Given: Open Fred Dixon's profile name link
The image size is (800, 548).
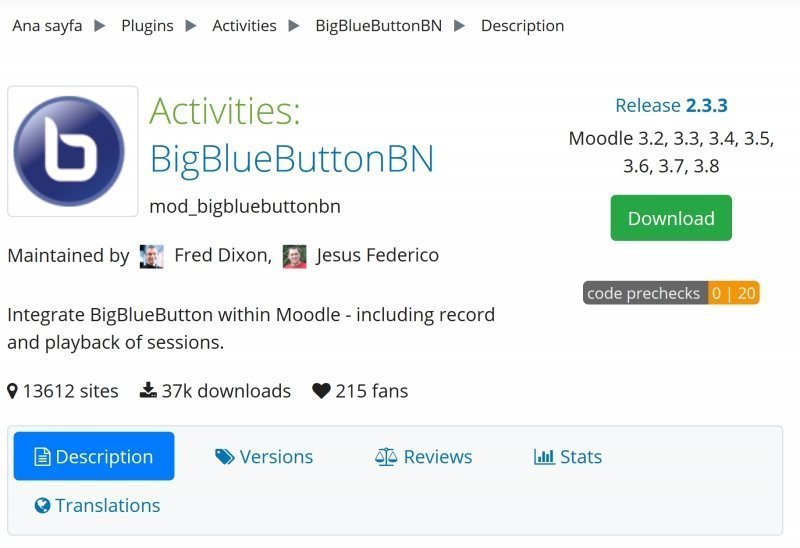Looking at the screenshot, I should [x=221, y=256].
